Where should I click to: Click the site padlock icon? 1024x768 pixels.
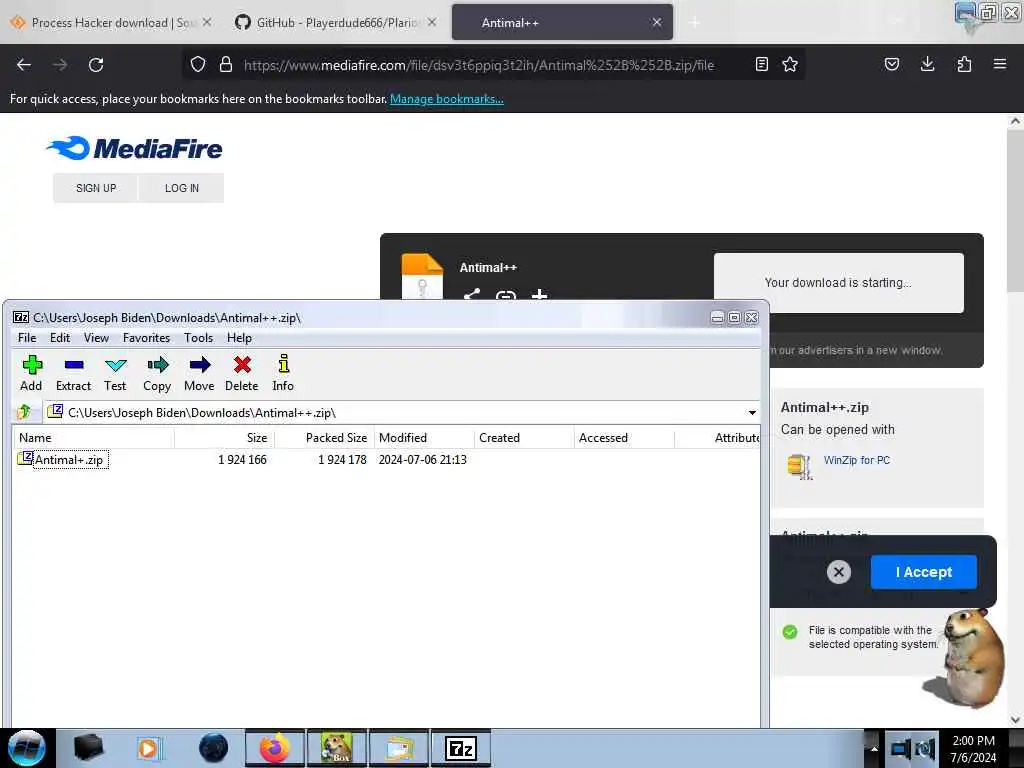click(x=226, y=64)
